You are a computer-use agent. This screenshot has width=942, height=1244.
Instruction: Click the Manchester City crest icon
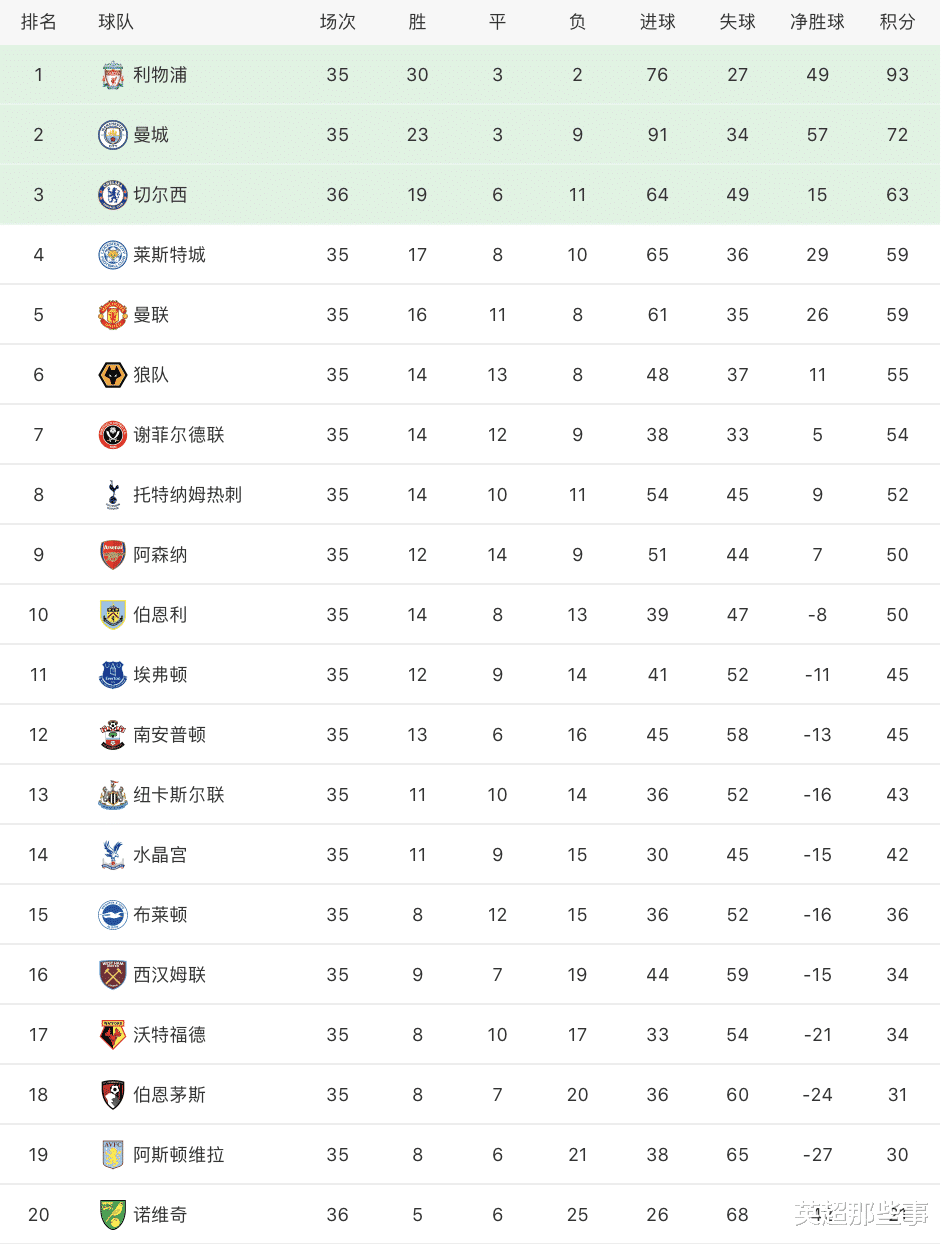(113, 135)
